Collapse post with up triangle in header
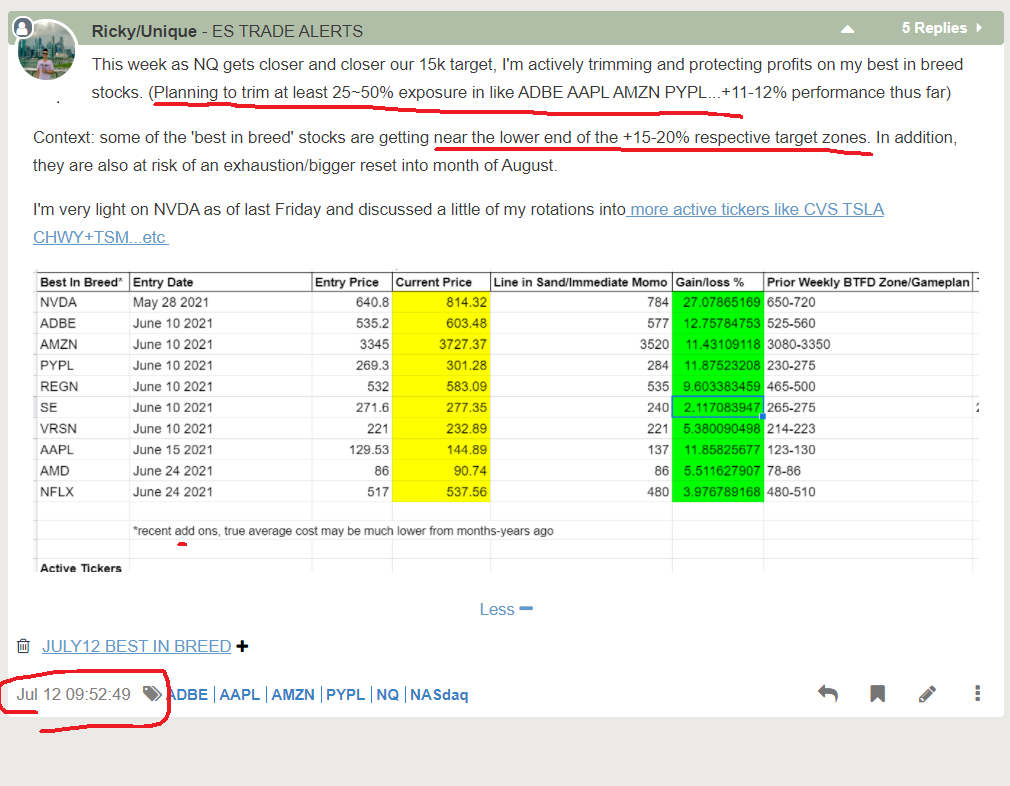Viewport: 1010px width, 786px height. [x=848, y=29]
